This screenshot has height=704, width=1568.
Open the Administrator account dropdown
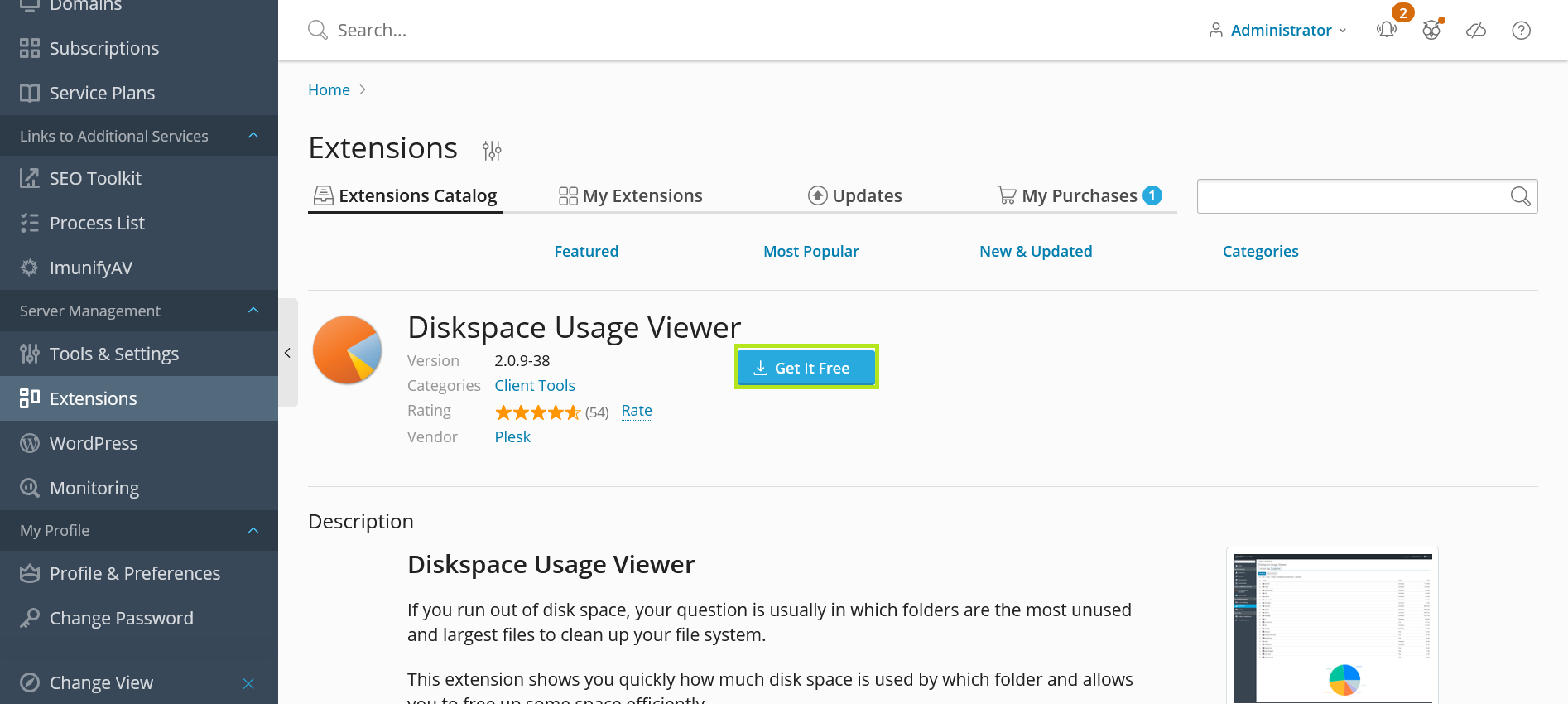(x=1279, y=31)
